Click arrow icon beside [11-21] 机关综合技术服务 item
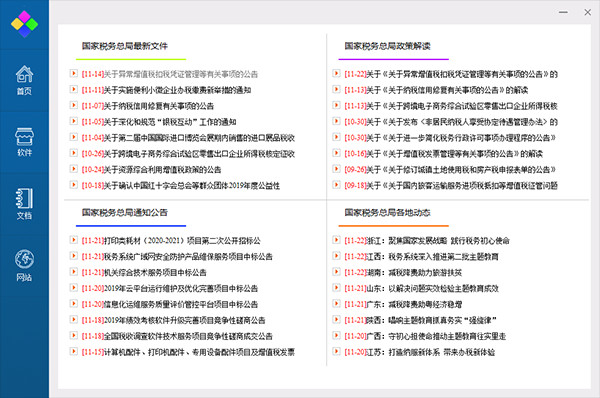This screenshot has width=600, height=398. tap(73, 272)
